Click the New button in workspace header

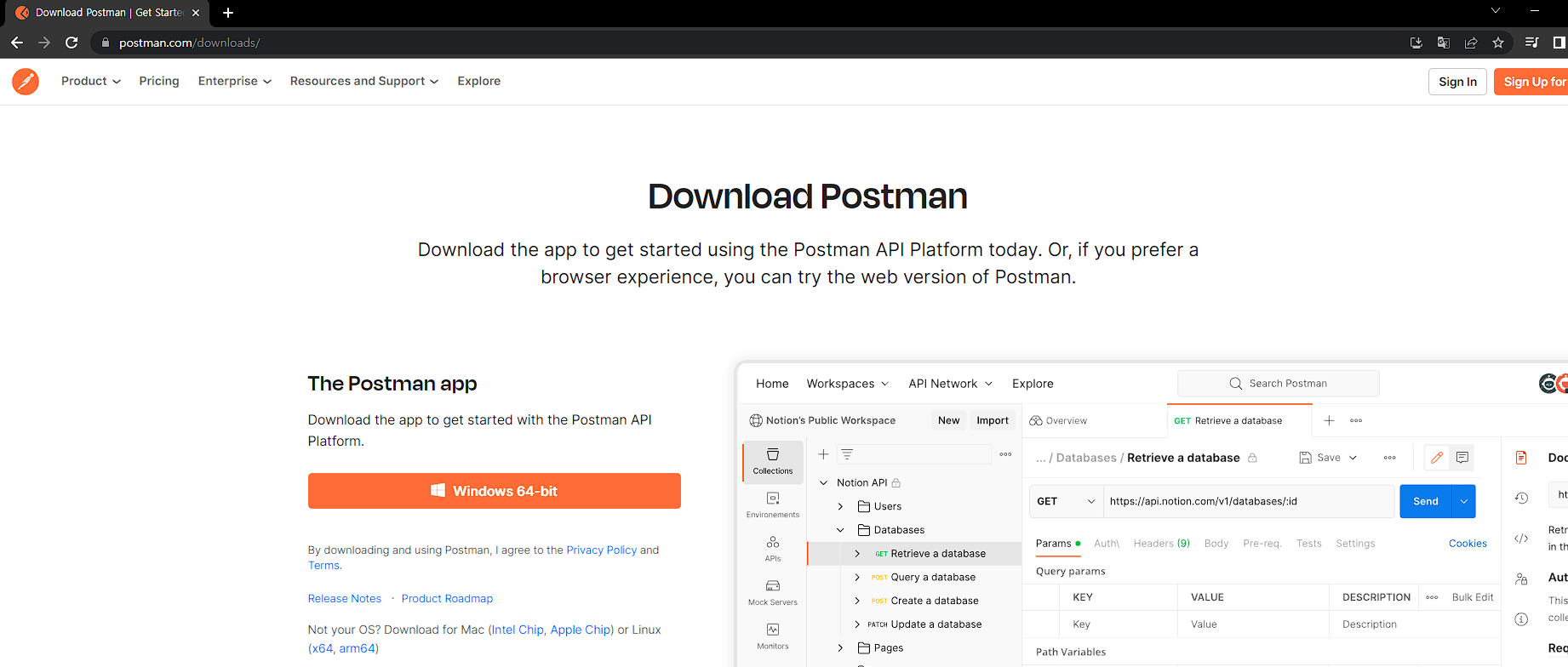pyautogui.click(x=948, y=420)
